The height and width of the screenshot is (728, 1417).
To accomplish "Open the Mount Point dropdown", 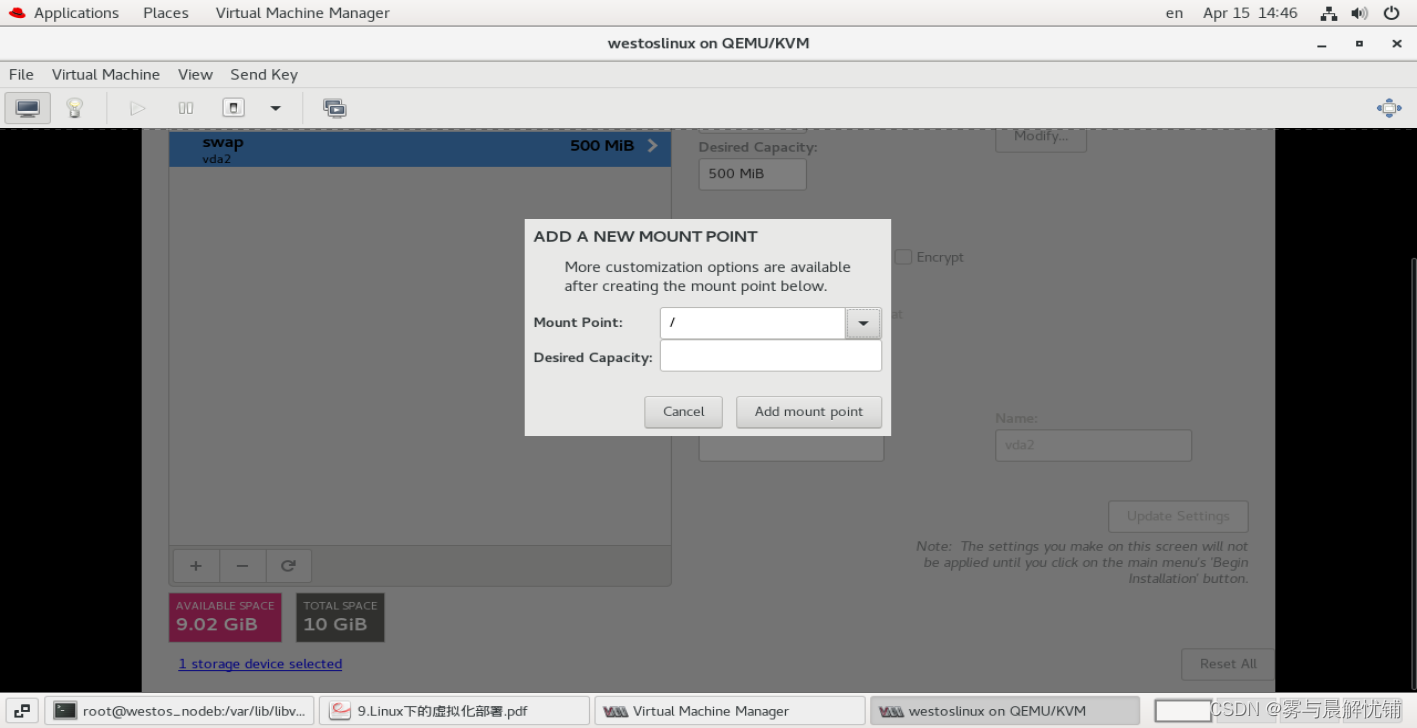I will click(x=862, y=322).
